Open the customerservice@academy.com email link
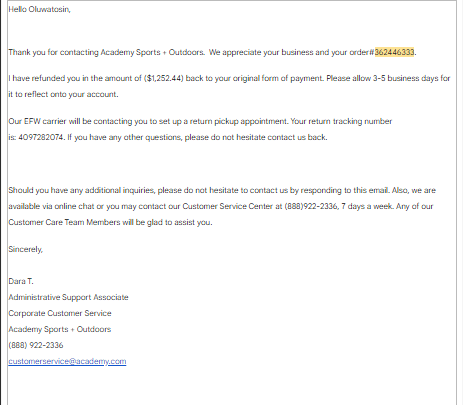Screen dimensions: 463x405 click(67, 361)
